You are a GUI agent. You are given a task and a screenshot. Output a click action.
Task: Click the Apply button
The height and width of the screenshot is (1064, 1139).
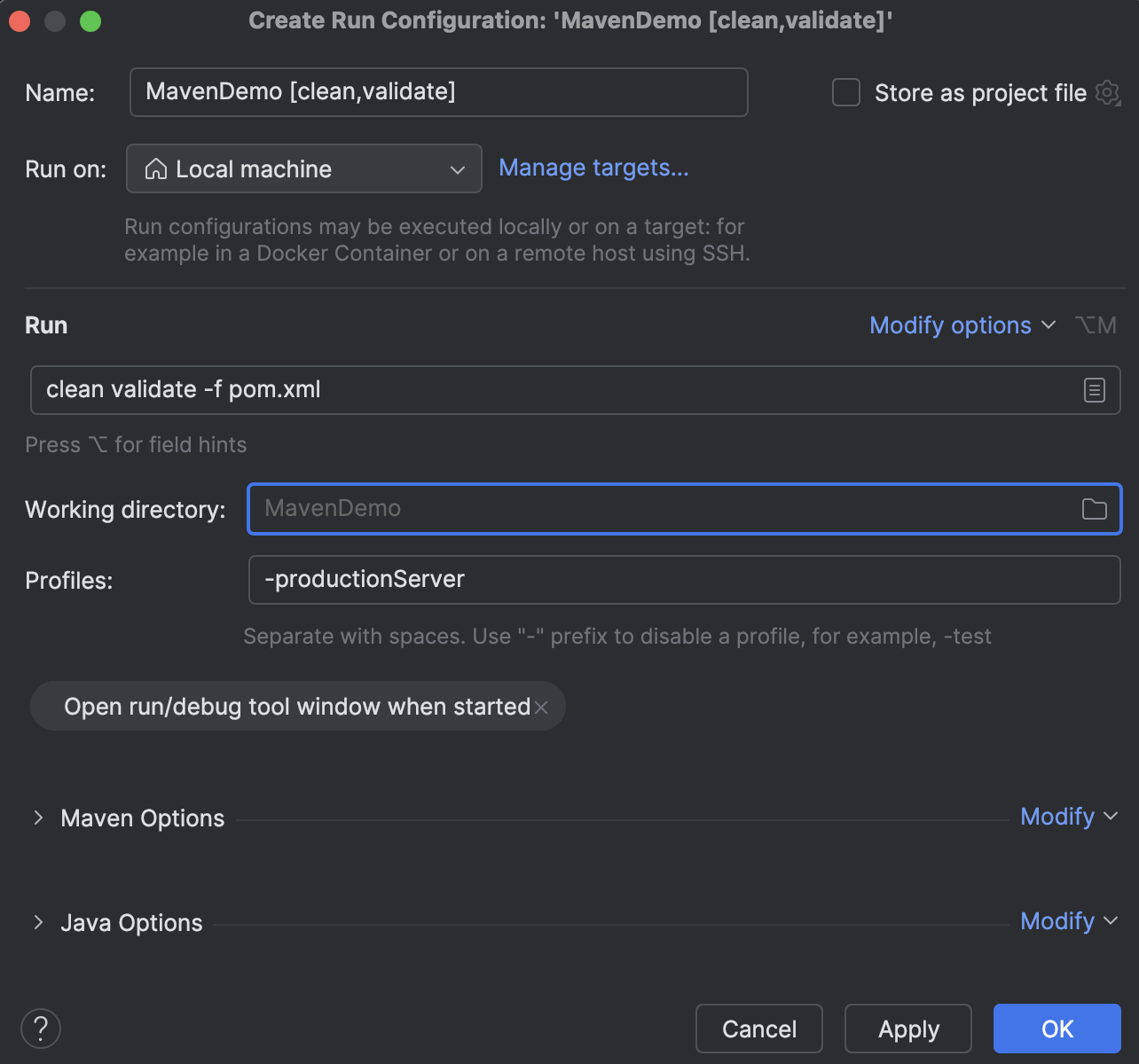[907, 1029]
